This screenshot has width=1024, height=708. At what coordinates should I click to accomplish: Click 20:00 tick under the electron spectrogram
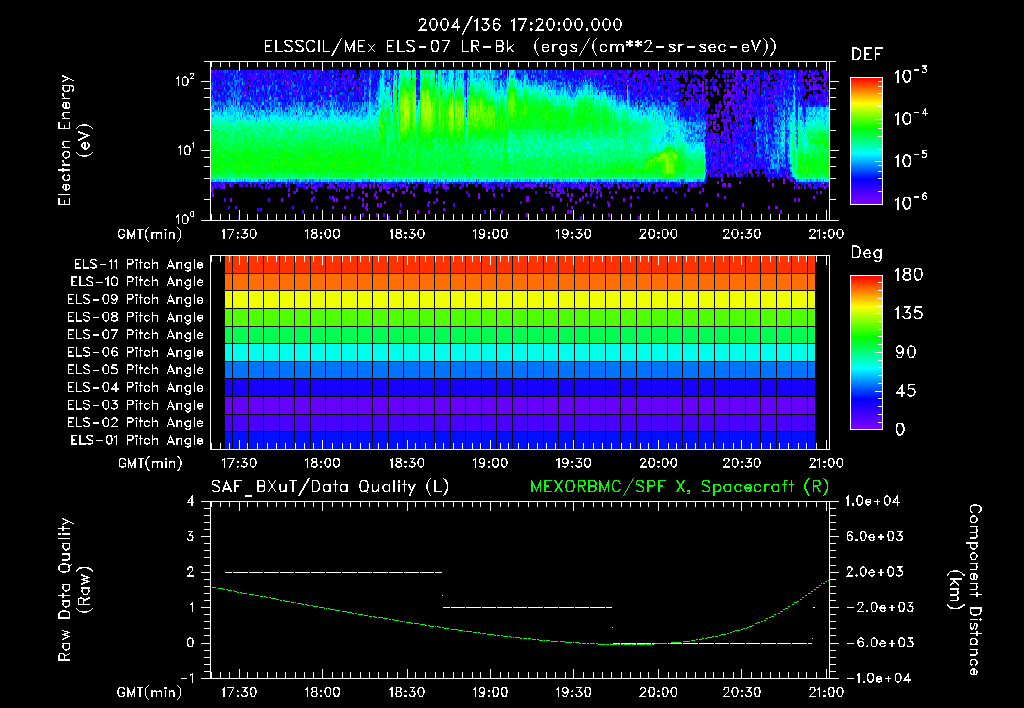[x=658, y=234]
